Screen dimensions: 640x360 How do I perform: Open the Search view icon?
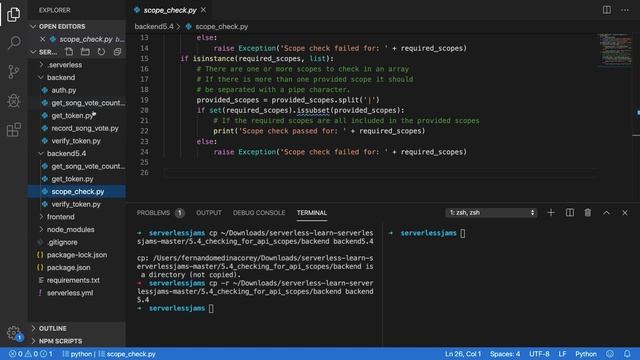[13, 42]
